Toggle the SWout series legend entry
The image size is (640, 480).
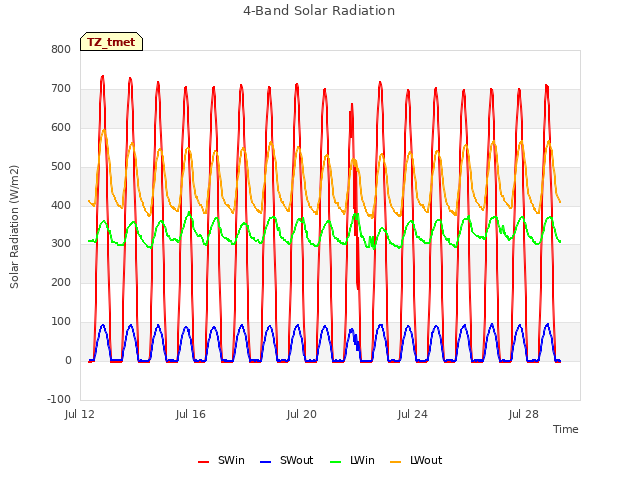click(287, 460)
